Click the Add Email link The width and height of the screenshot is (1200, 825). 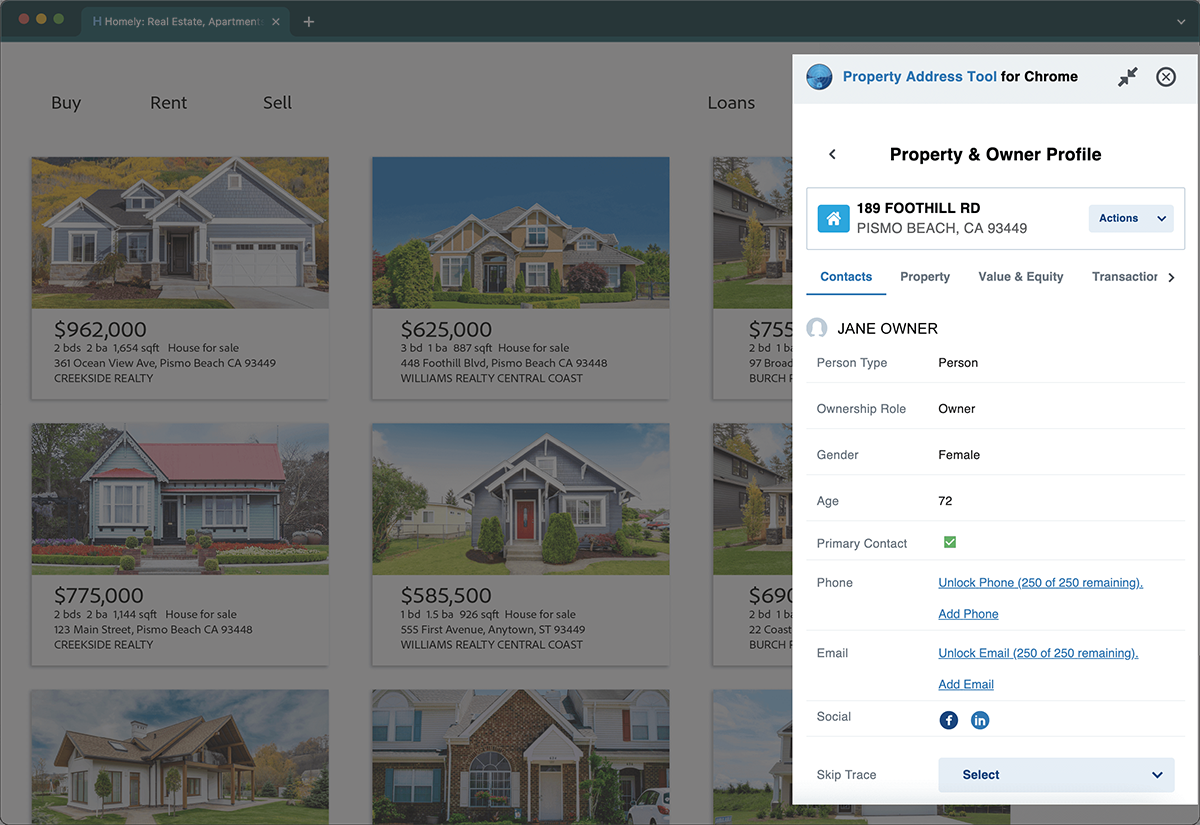click(965, 684)
